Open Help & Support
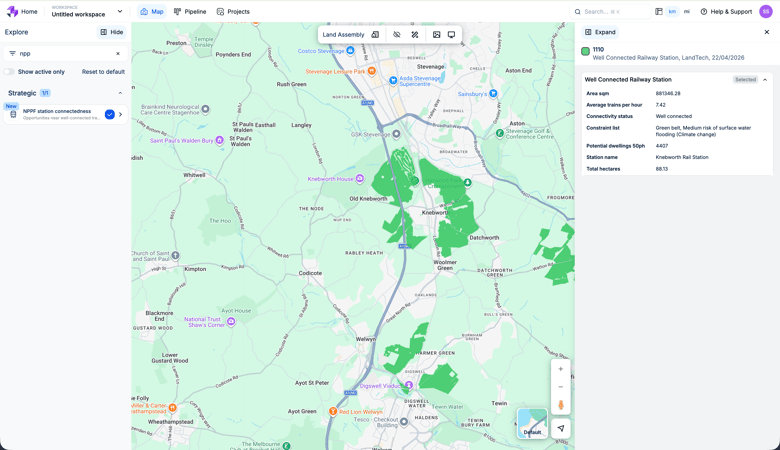 726,11
